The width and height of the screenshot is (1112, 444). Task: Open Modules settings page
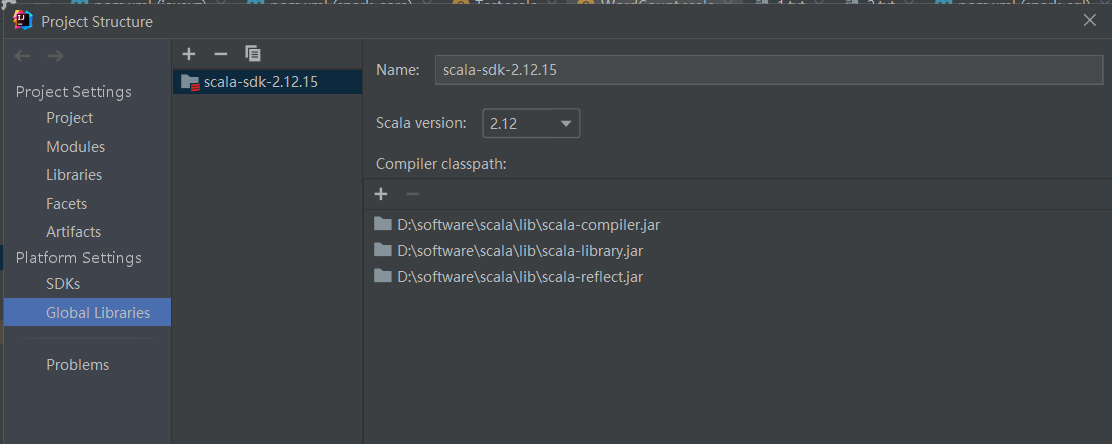75,147
